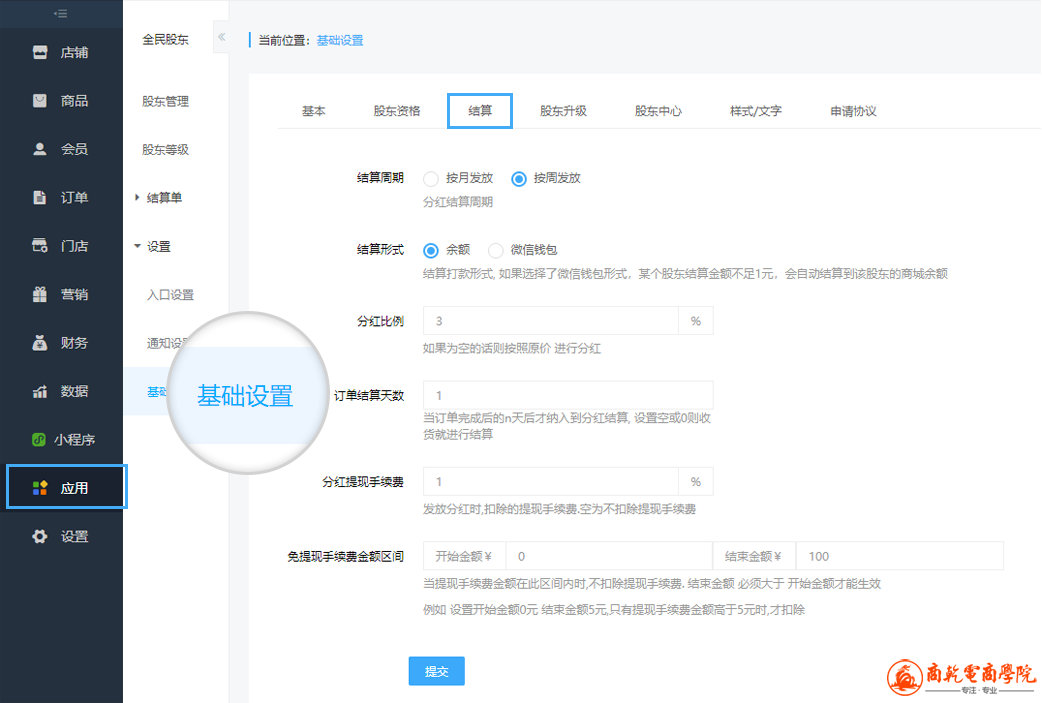Open 设置 gear icon in main sidebar
1042x703 pixels.
(40, 537)
